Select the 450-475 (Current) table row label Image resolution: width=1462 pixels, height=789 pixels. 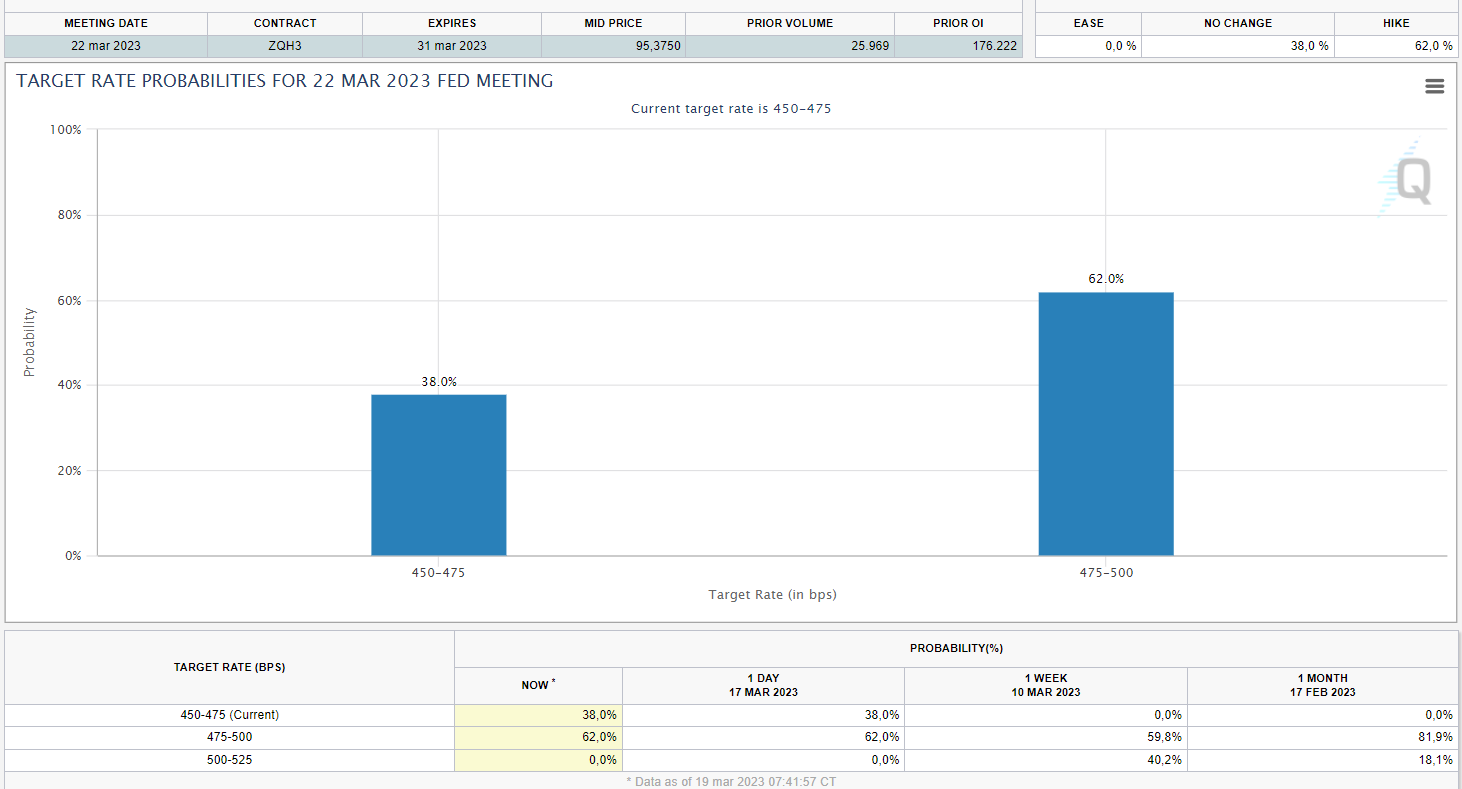click(229, 715)
